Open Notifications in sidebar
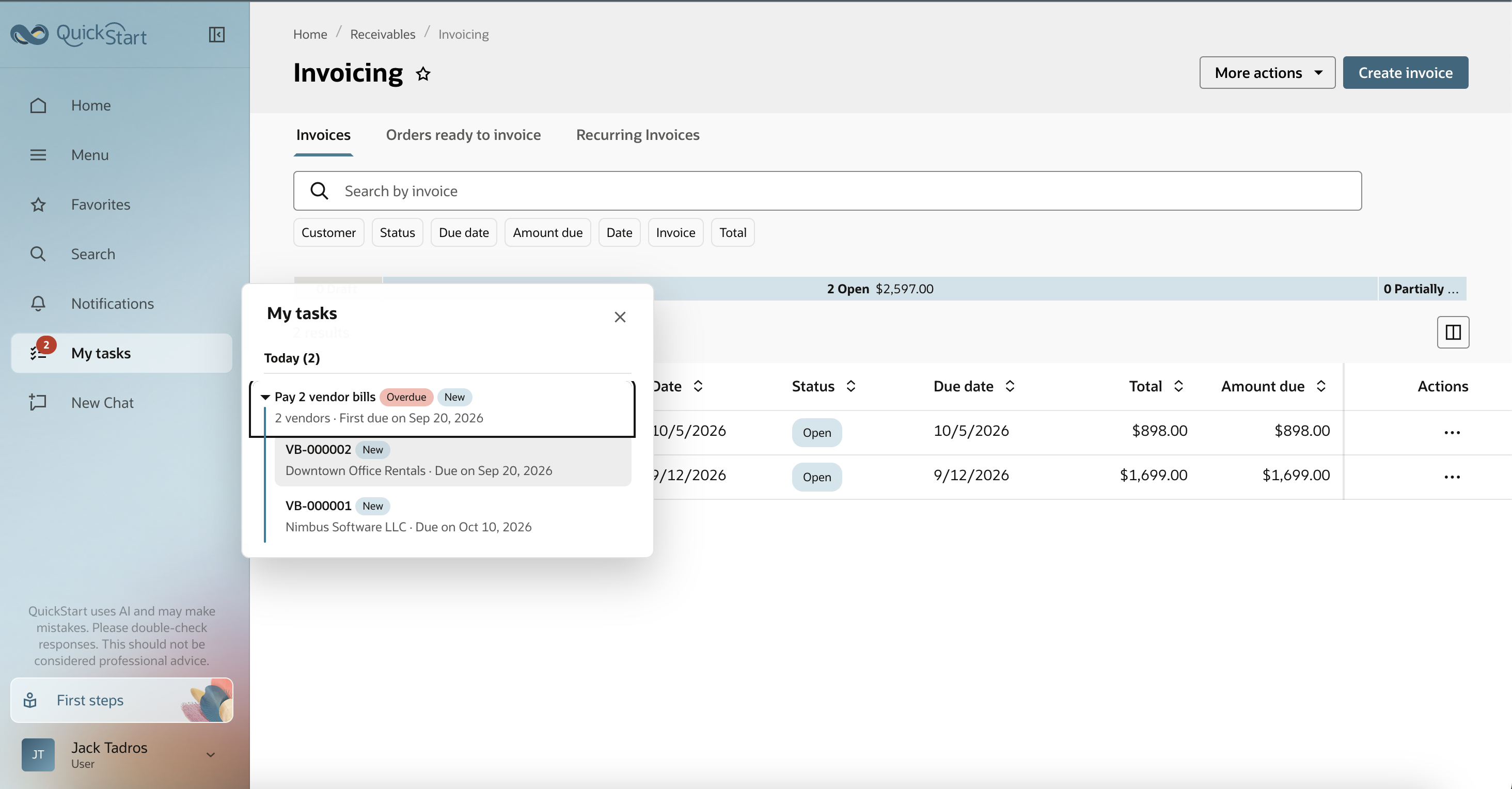The height and width of the screenshot is (789, 1512). pos(121,304)
